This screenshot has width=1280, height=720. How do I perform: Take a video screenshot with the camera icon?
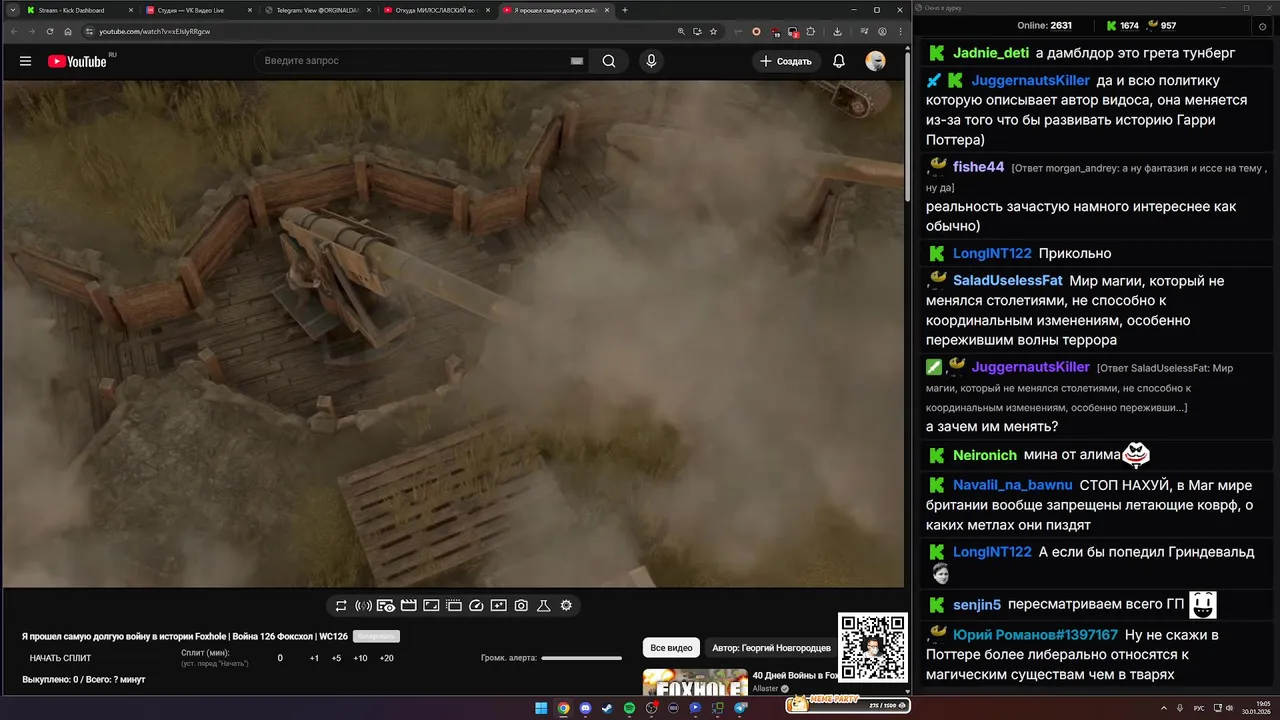[x=521, y=606]
